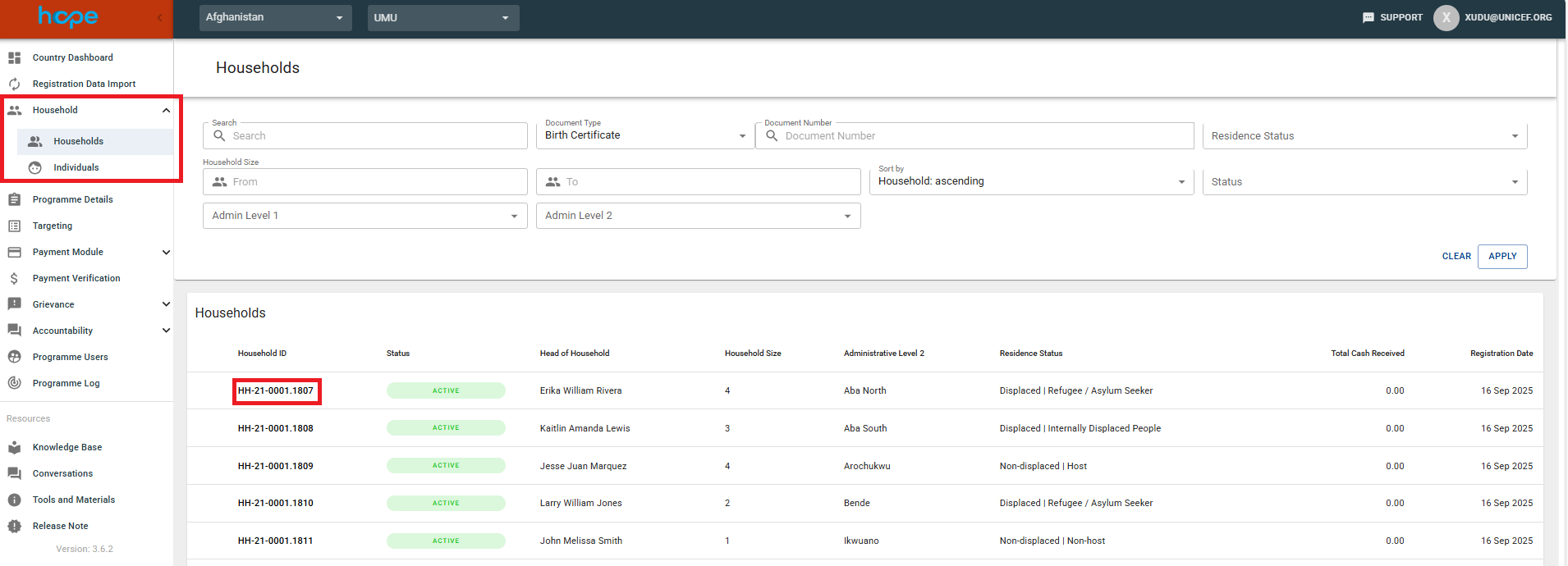
Task: Open the Residence Status dropdown
Action: [1364, 136]
